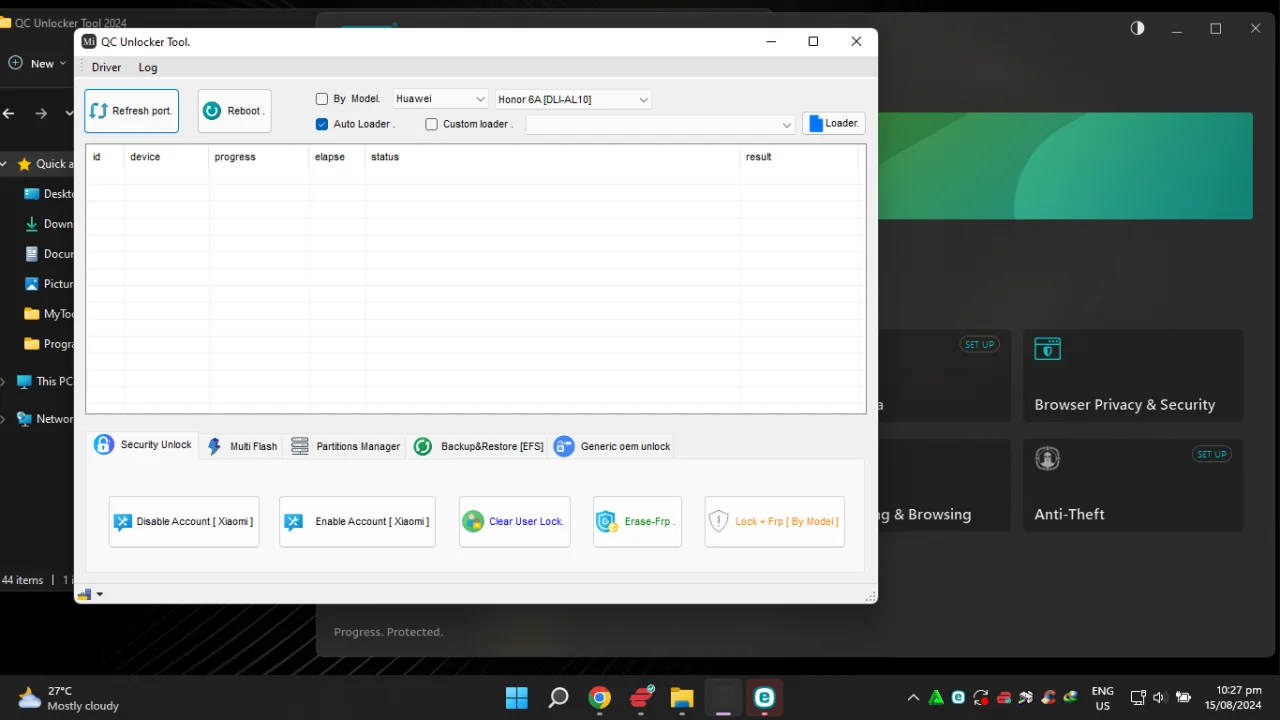Switch to the Partitions Manager tab

(x=346, y=446)
